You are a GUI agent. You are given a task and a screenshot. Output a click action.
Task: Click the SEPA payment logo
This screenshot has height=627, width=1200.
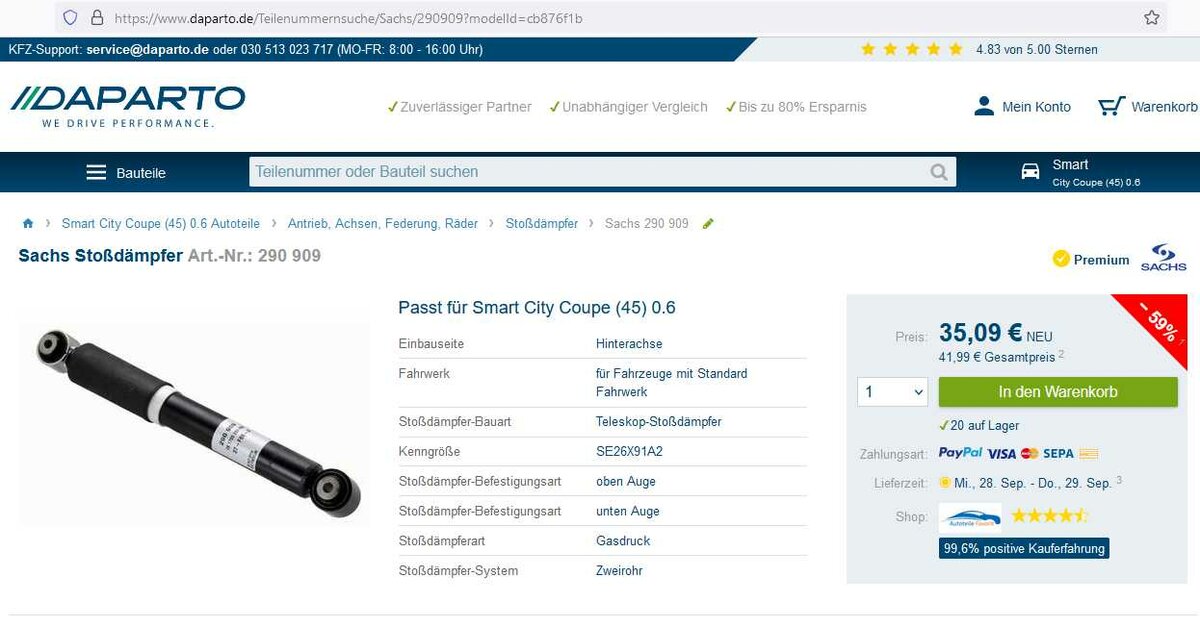coord(1058,453)
